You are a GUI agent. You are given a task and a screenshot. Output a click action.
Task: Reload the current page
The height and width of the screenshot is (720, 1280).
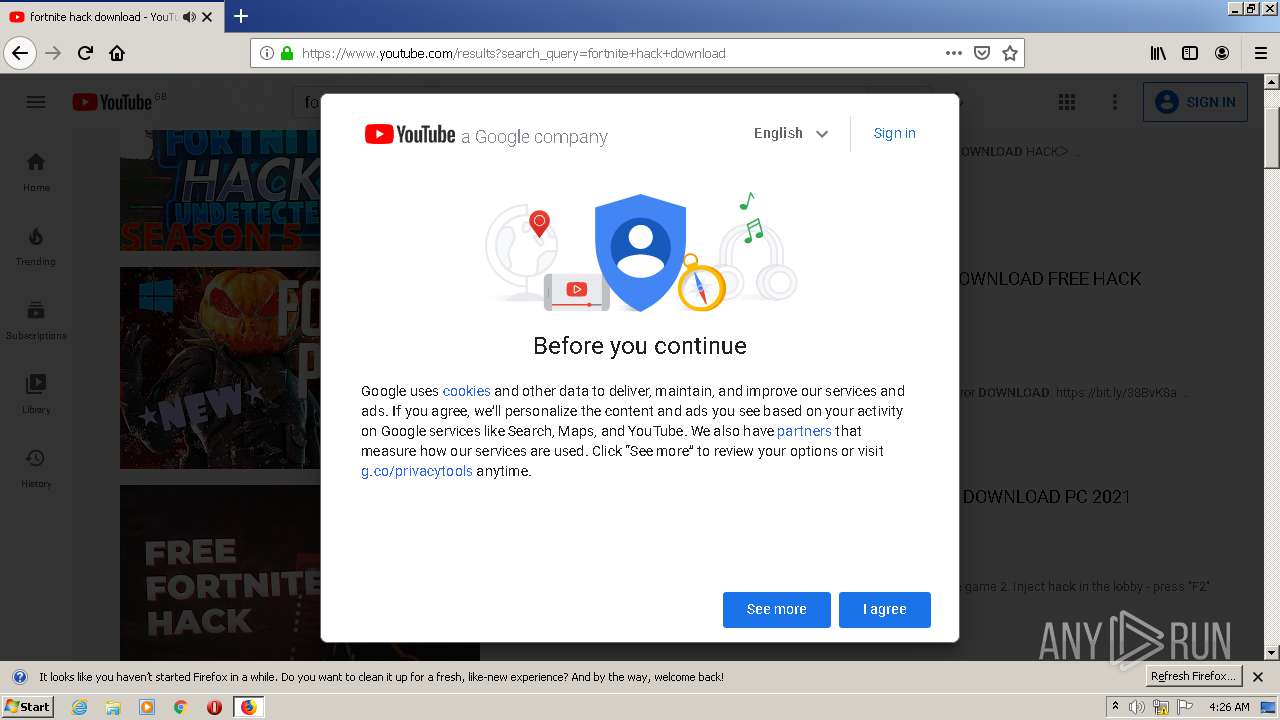[x=86, y=53]
